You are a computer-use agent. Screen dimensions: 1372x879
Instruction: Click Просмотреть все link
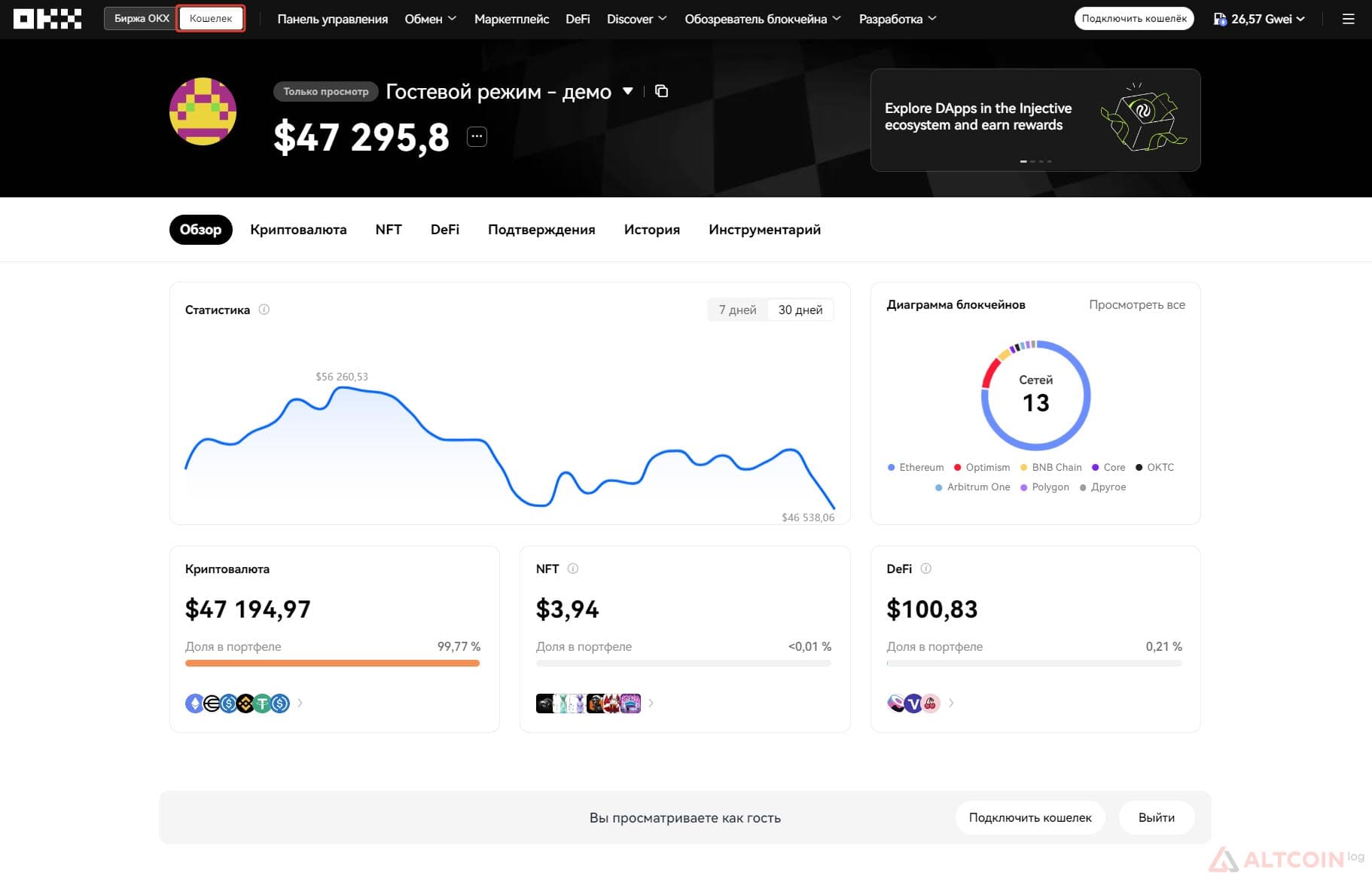pos(1137,304)
